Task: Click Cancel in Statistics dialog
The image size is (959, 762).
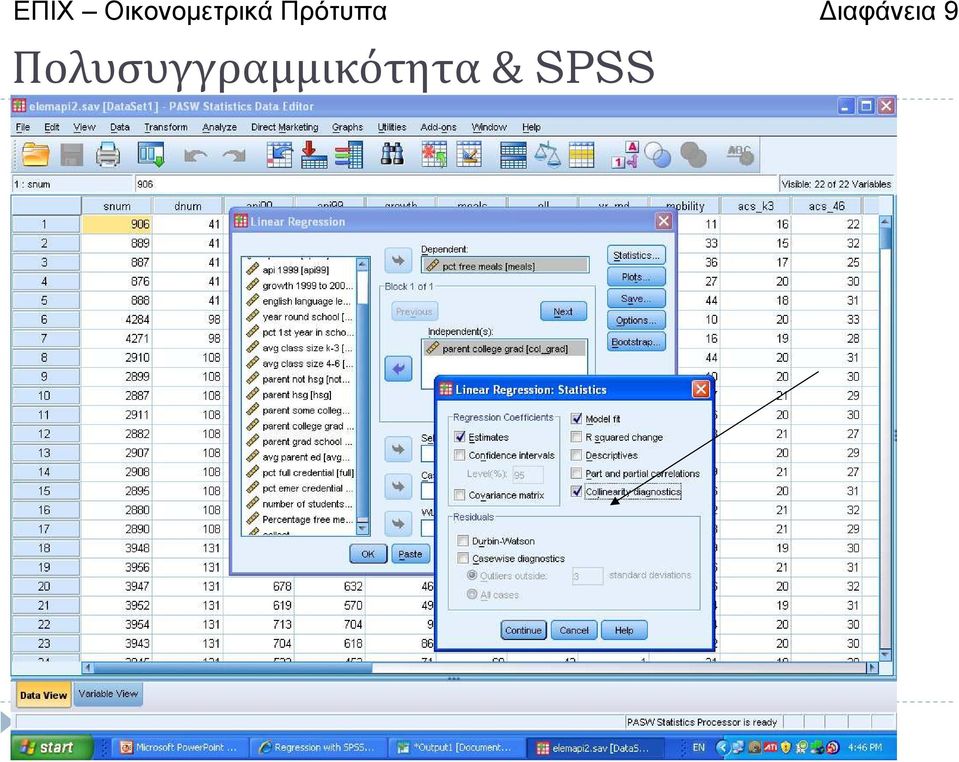Action: (574, 630)
